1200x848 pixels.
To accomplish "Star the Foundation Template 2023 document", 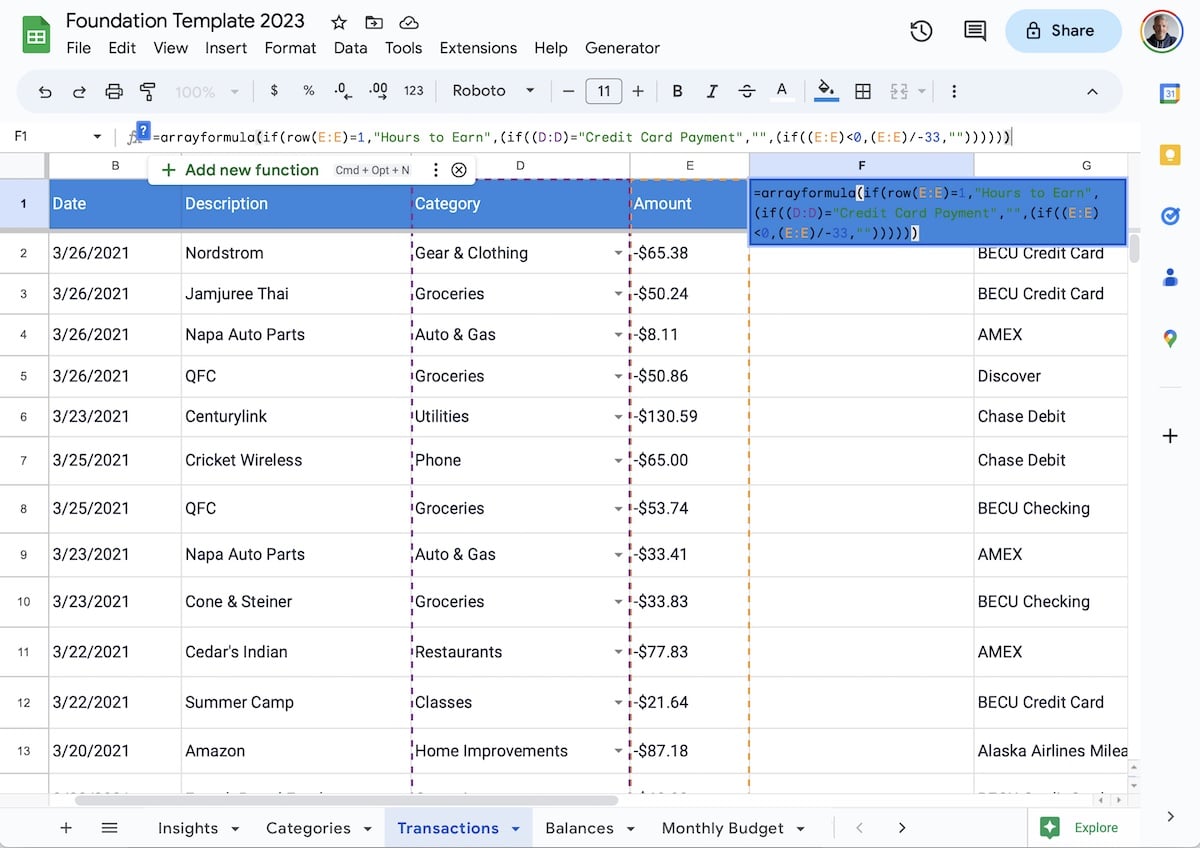I will pyautogui.click(x=339, y=22).
